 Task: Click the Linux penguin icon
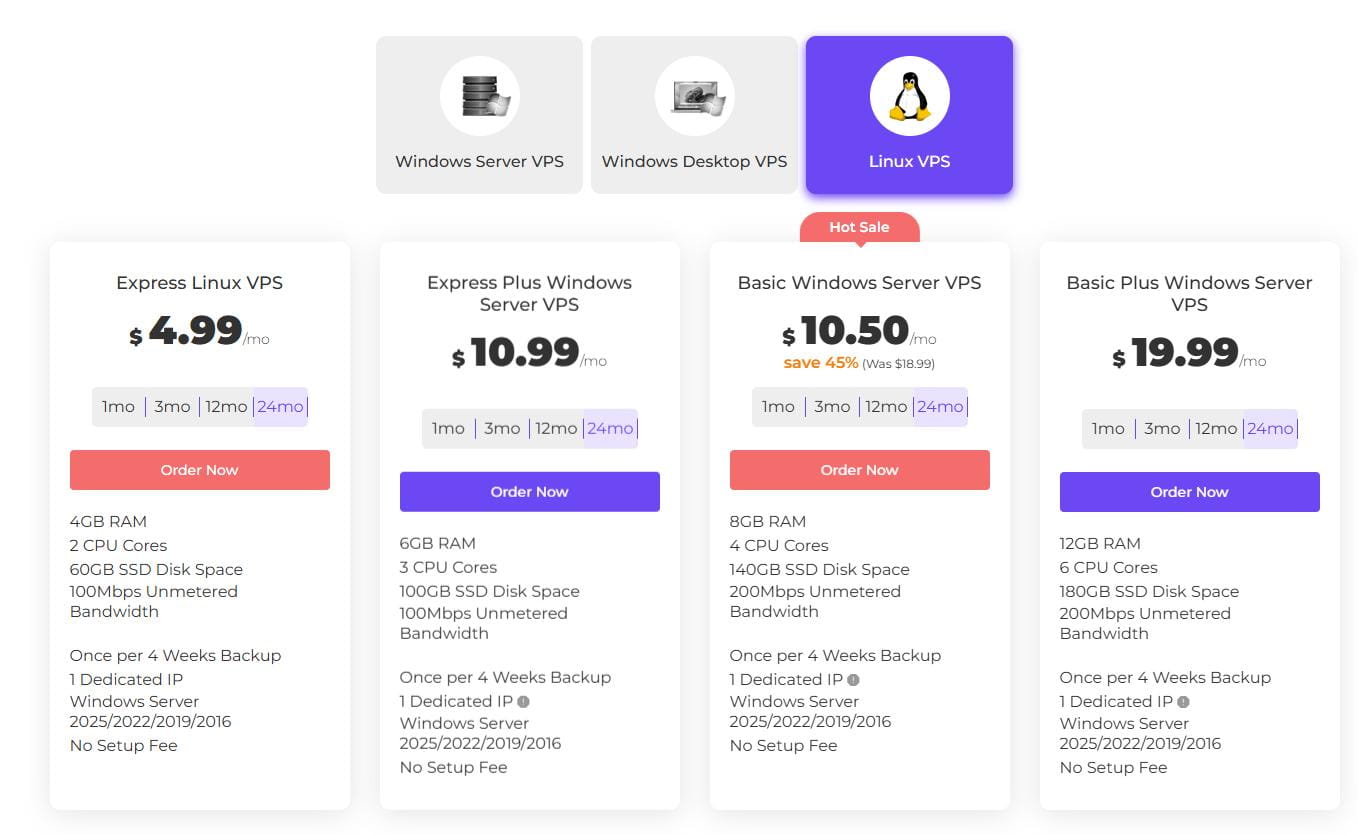click(x=909, y=96)
